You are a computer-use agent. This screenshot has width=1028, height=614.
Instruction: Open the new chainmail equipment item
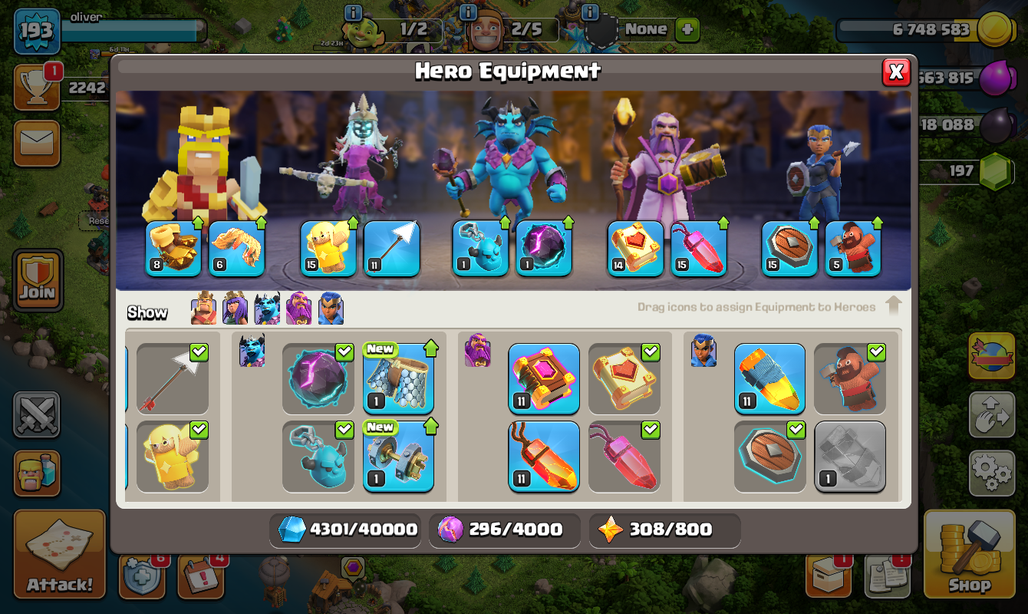click(x=398, y=379)
